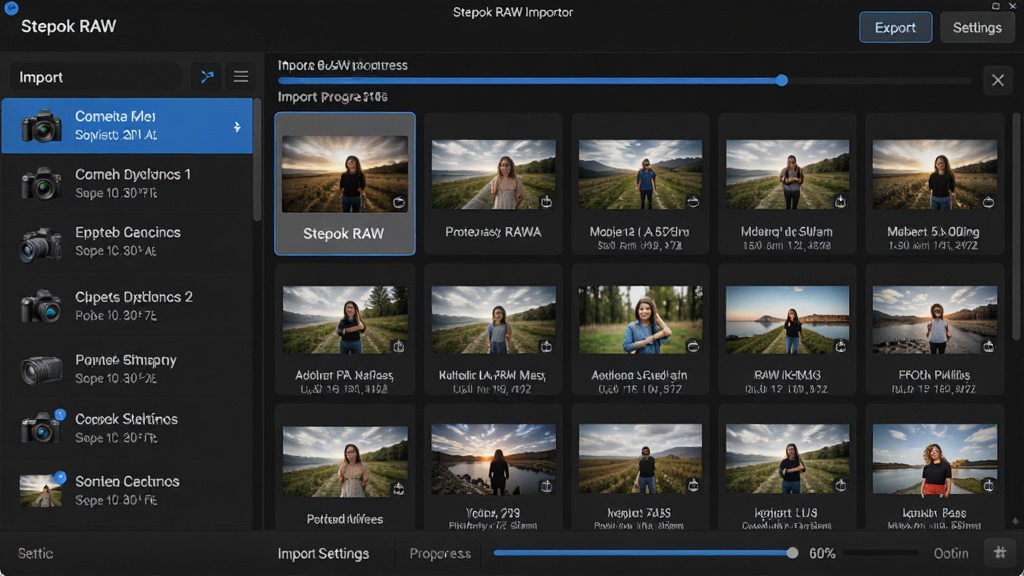Open the hamburger menu in the sidebar header
The height and width of the screenshot is (576, 1024).
[x=241, y=77]
